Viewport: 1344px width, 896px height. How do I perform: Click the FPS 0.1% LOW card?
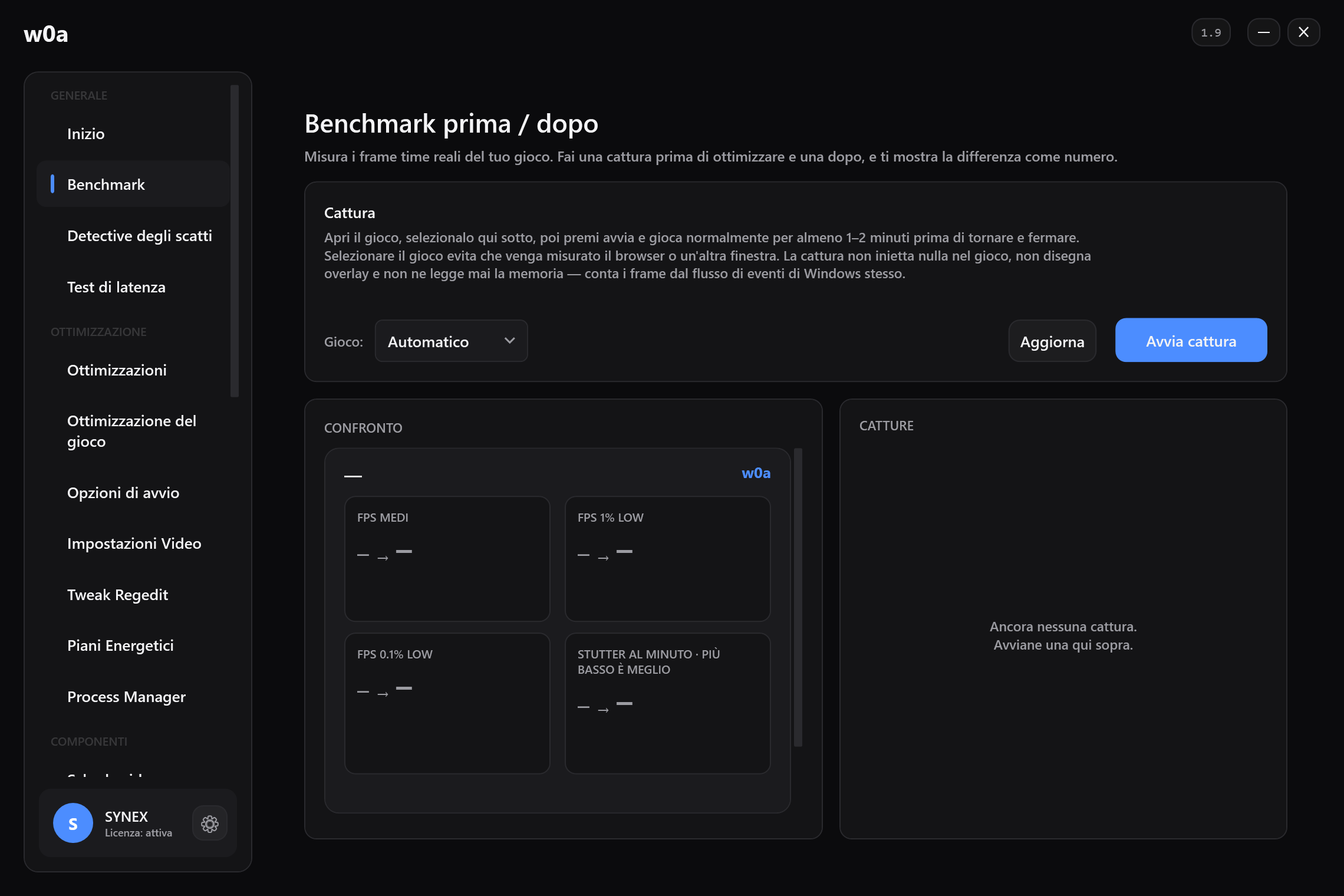point(447,703)
